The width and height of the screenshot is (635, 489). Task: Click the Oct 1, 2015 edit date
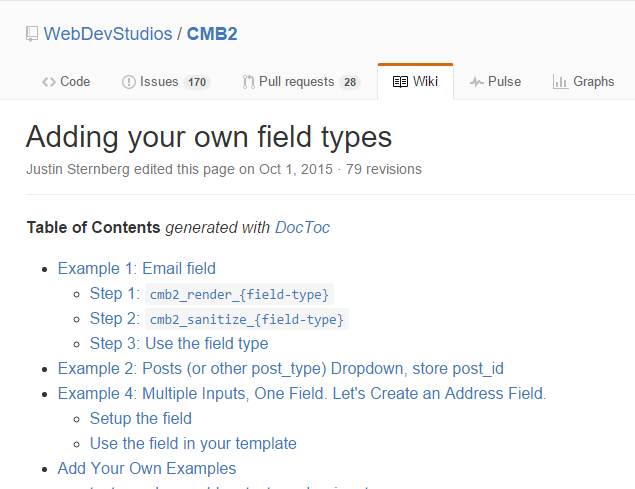click(x=296, y=169)
